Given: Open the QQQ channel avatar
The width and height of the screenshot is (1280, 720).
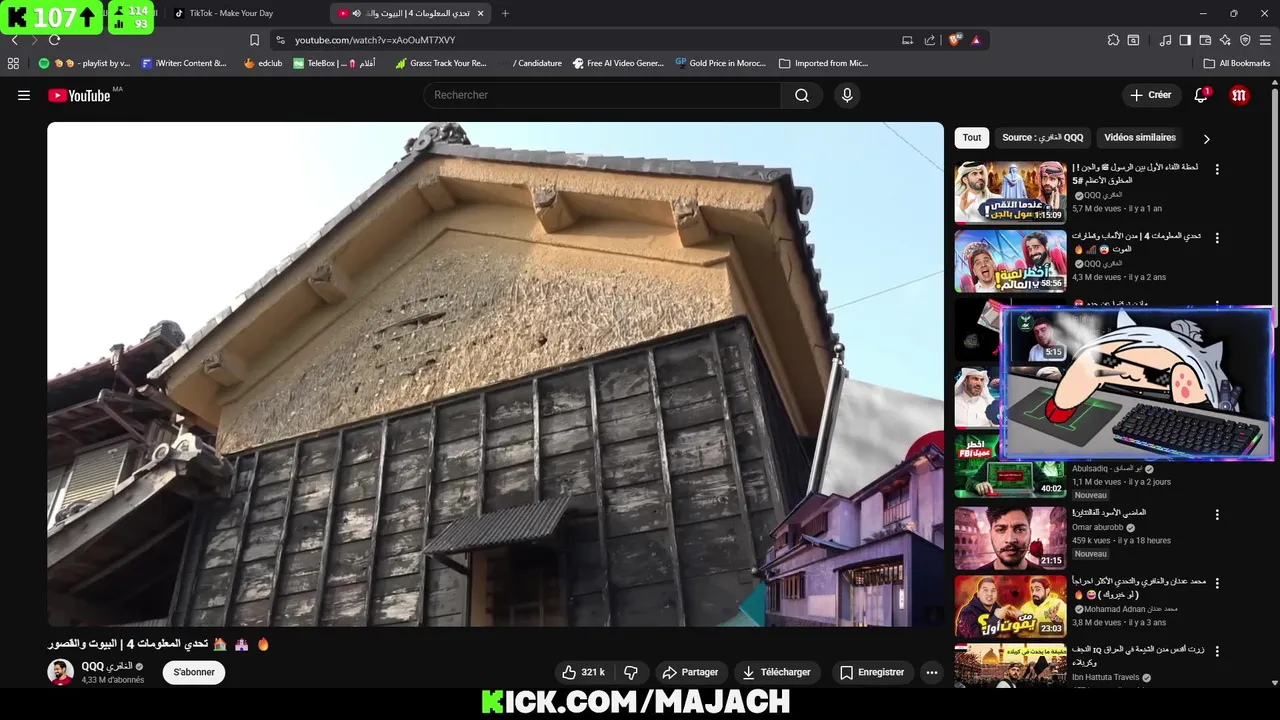Looking at the screenshot, I should 60,672.
